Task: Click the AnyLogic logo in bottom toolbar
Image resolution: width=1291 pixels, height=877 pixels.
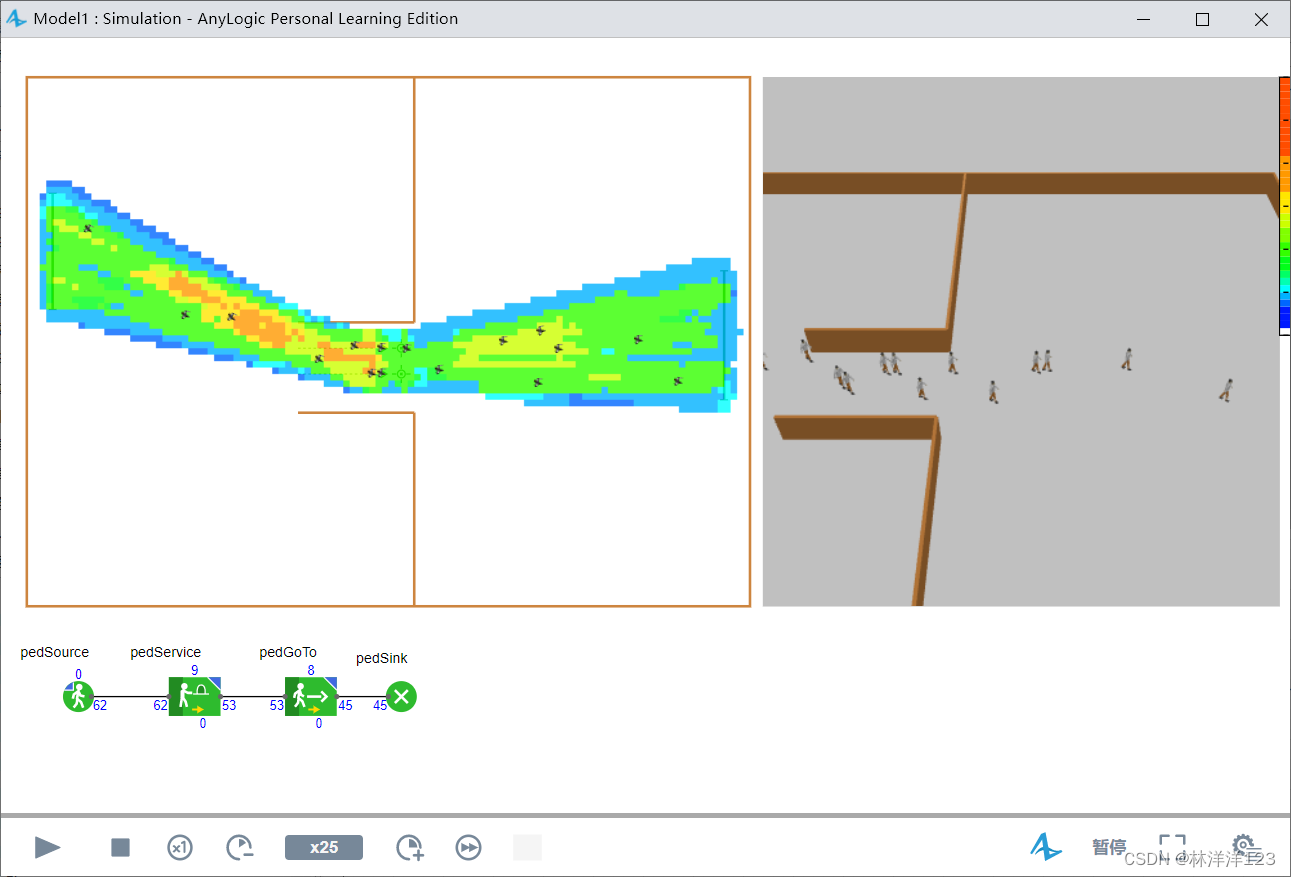Action: click(x=1046, y=847)
